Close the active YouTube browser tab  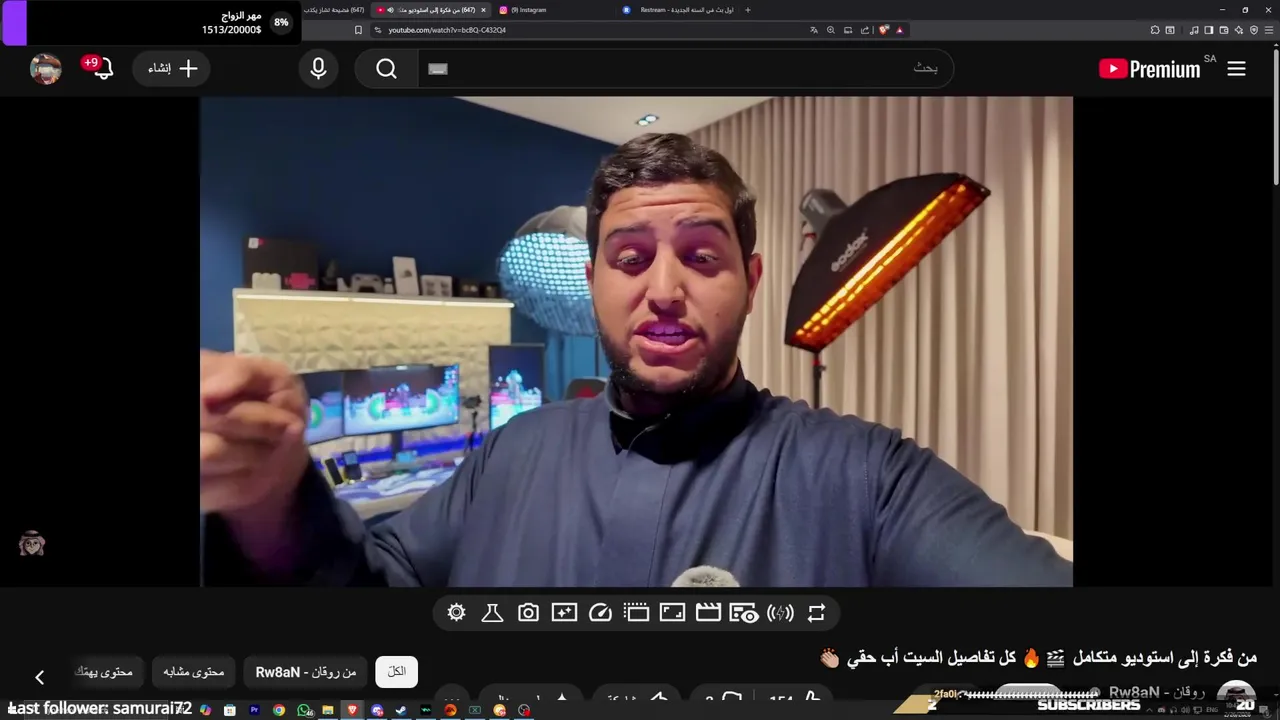point(483,10)
